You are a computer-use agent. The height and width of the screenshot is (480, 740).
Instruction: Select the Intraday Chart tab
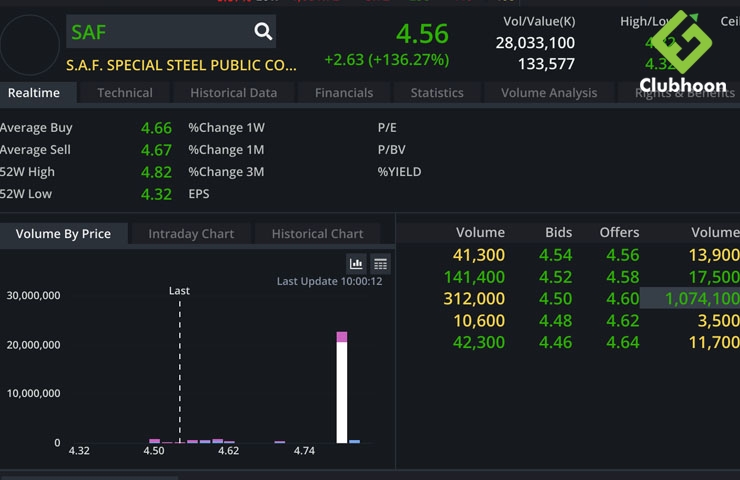191,234
